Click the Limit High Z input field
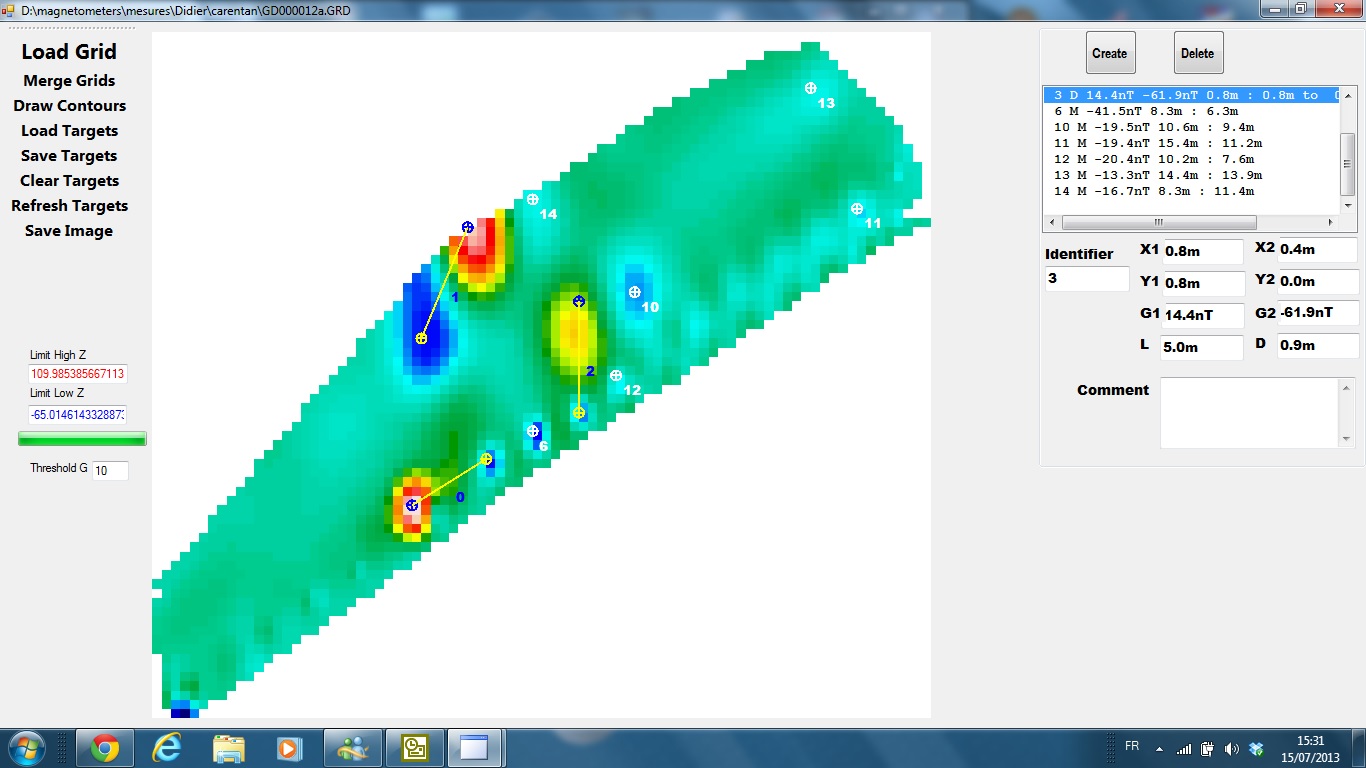The height and width of the screenshot is (768, 1366). coord(78,374)
